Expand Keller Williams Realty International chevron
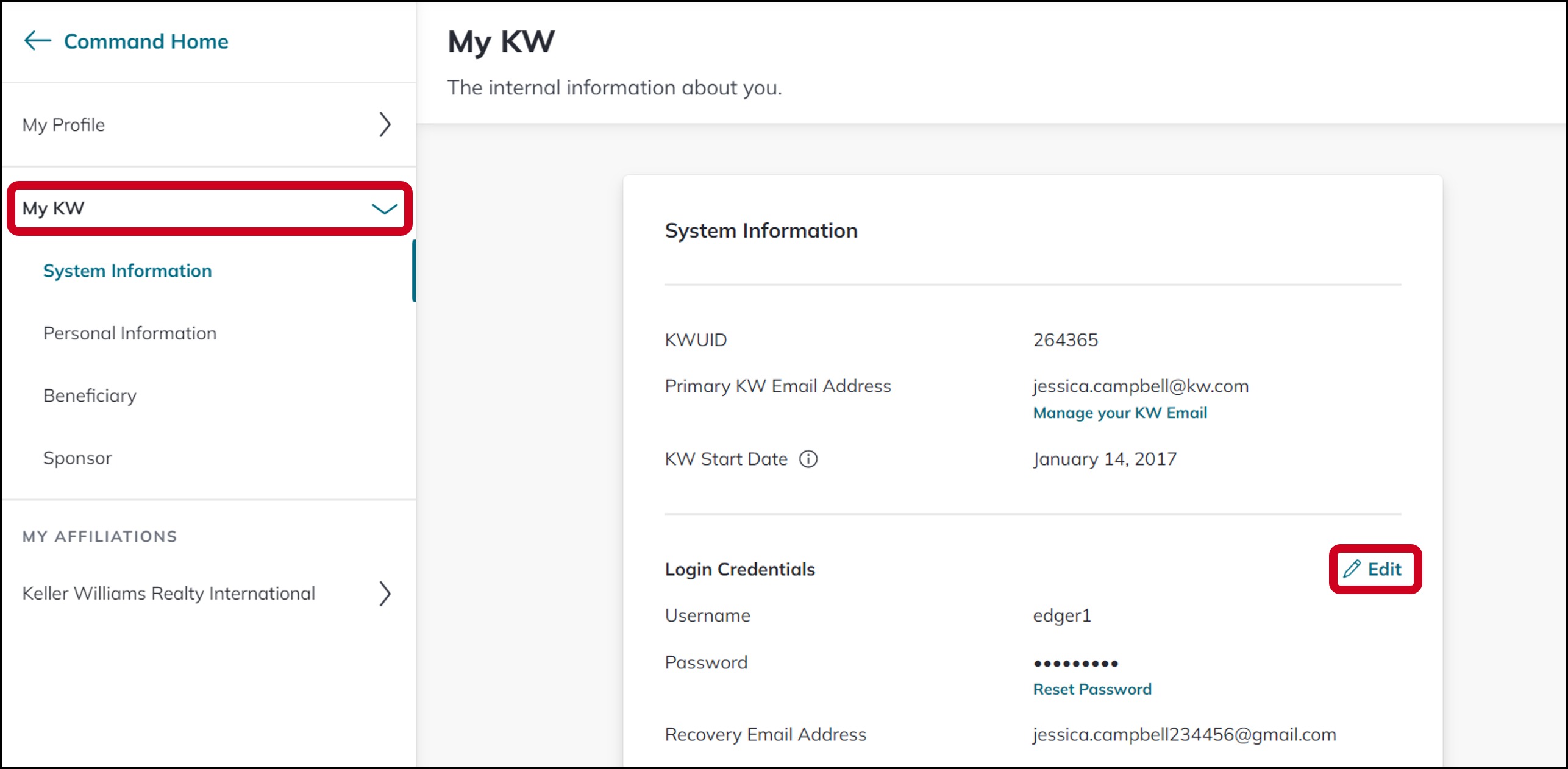Screen dimensions: 1568x769 coord(385,594)
